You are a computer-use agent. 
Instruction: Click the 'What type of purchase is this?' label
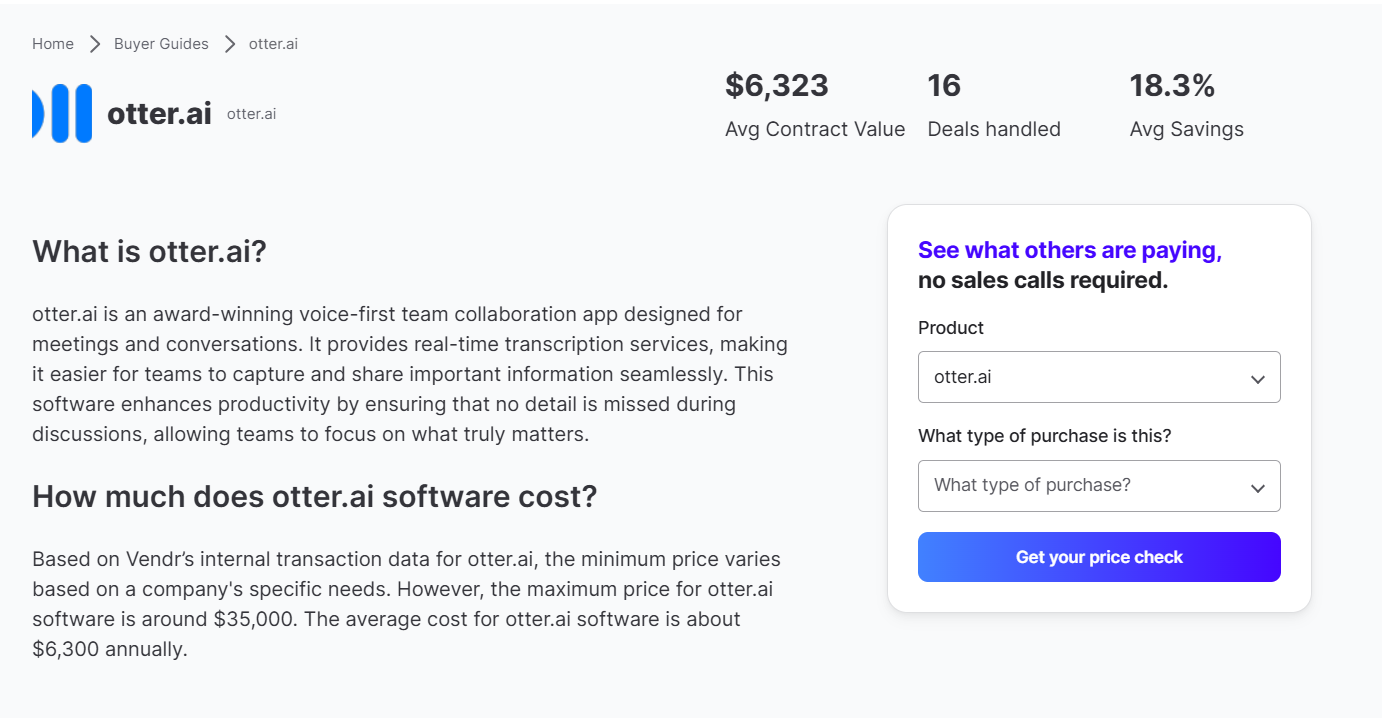[1044, 436]
